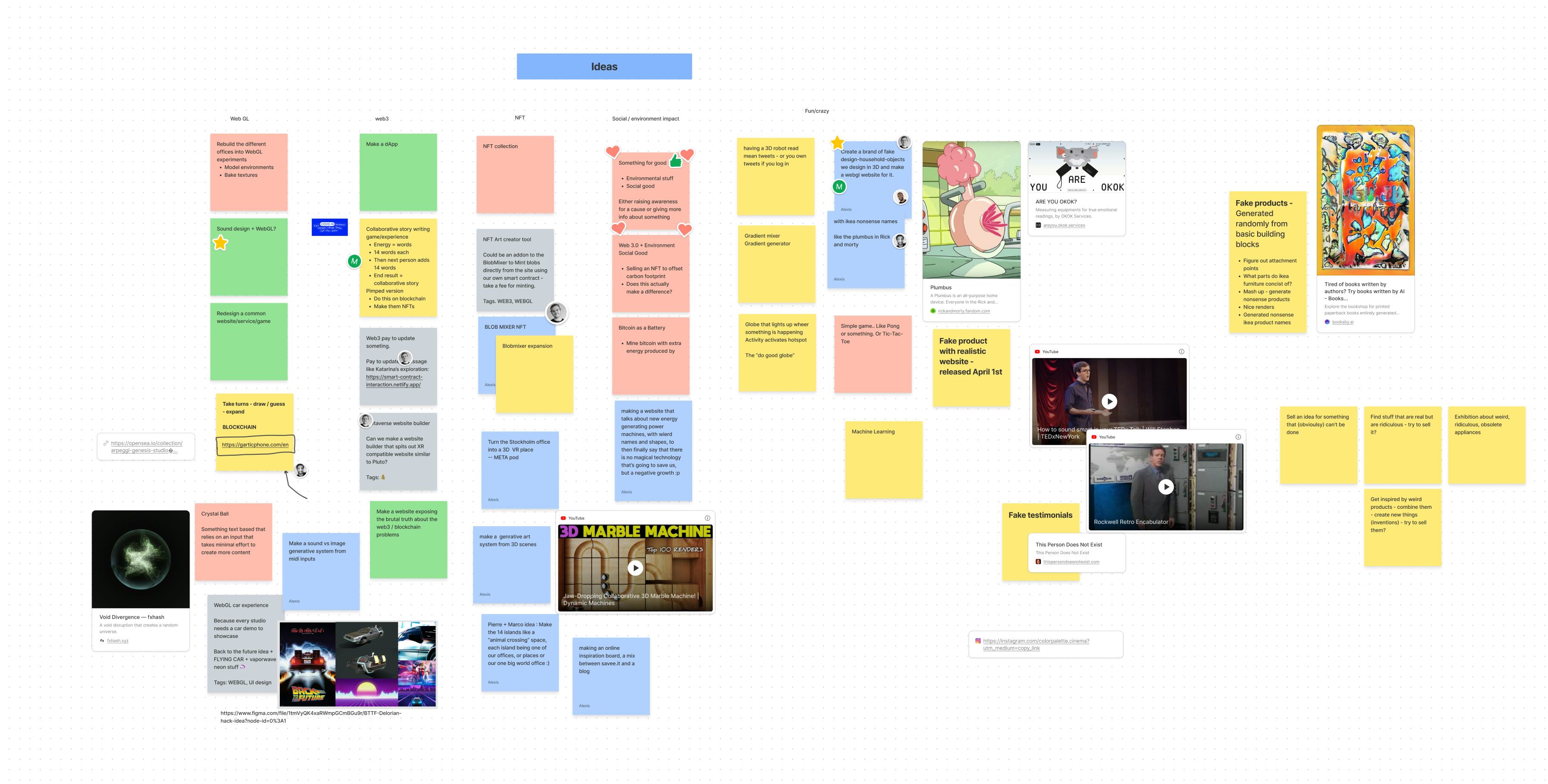Screen dimensions: 1548x784
Task: Open the thispersondoesnotexist.com link
Action: click(x=1071, y=562)
